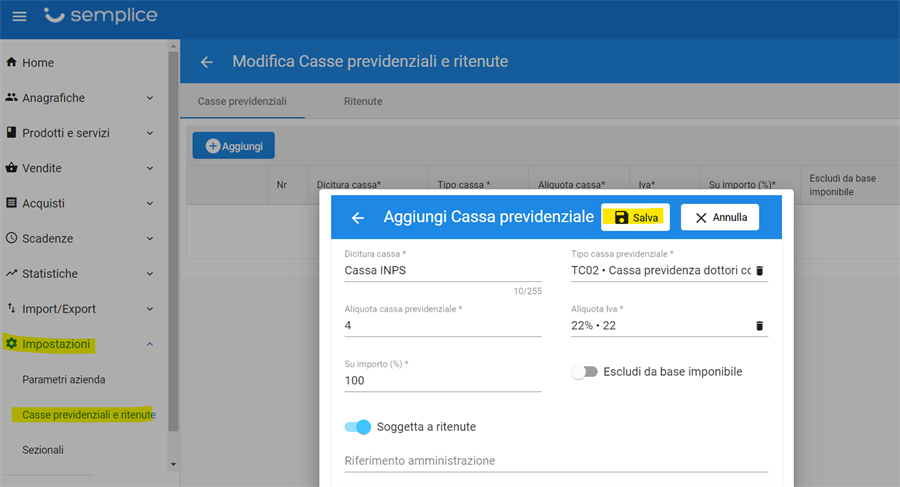This screenshot has width=900, height=487.
Task: Click the sidebar scrollbar up arrow
Action: (x=173, y=45)
